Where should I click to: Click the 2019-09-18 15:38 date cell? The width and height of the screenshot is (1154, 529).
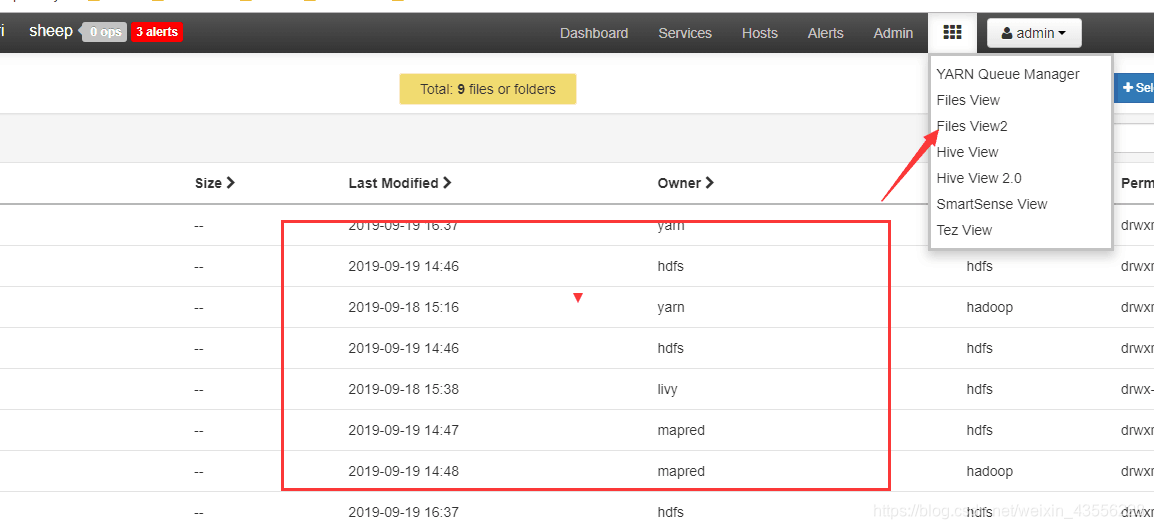(x=403, y=389)
